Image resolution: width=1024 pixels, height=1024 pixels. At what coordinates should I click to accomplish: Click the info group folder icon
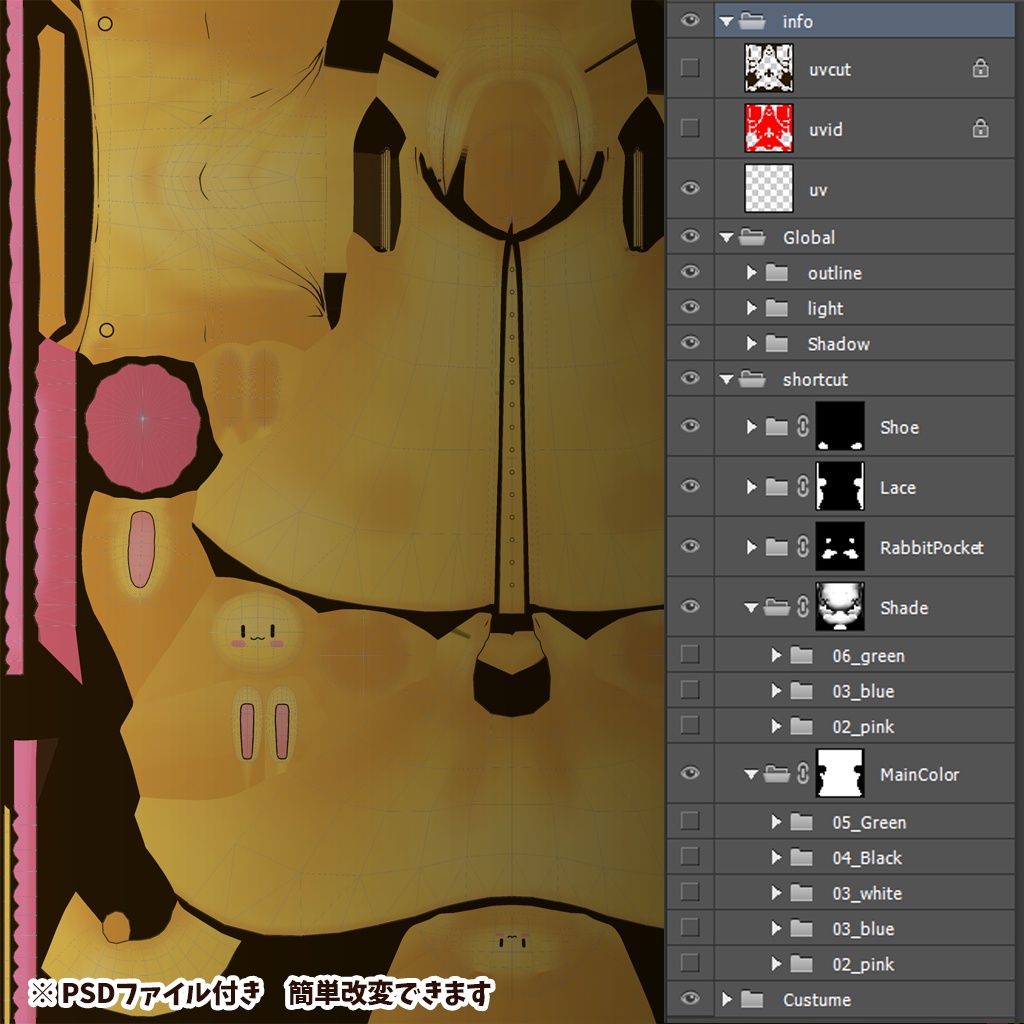pyautogui.click(x=752, y=21)
